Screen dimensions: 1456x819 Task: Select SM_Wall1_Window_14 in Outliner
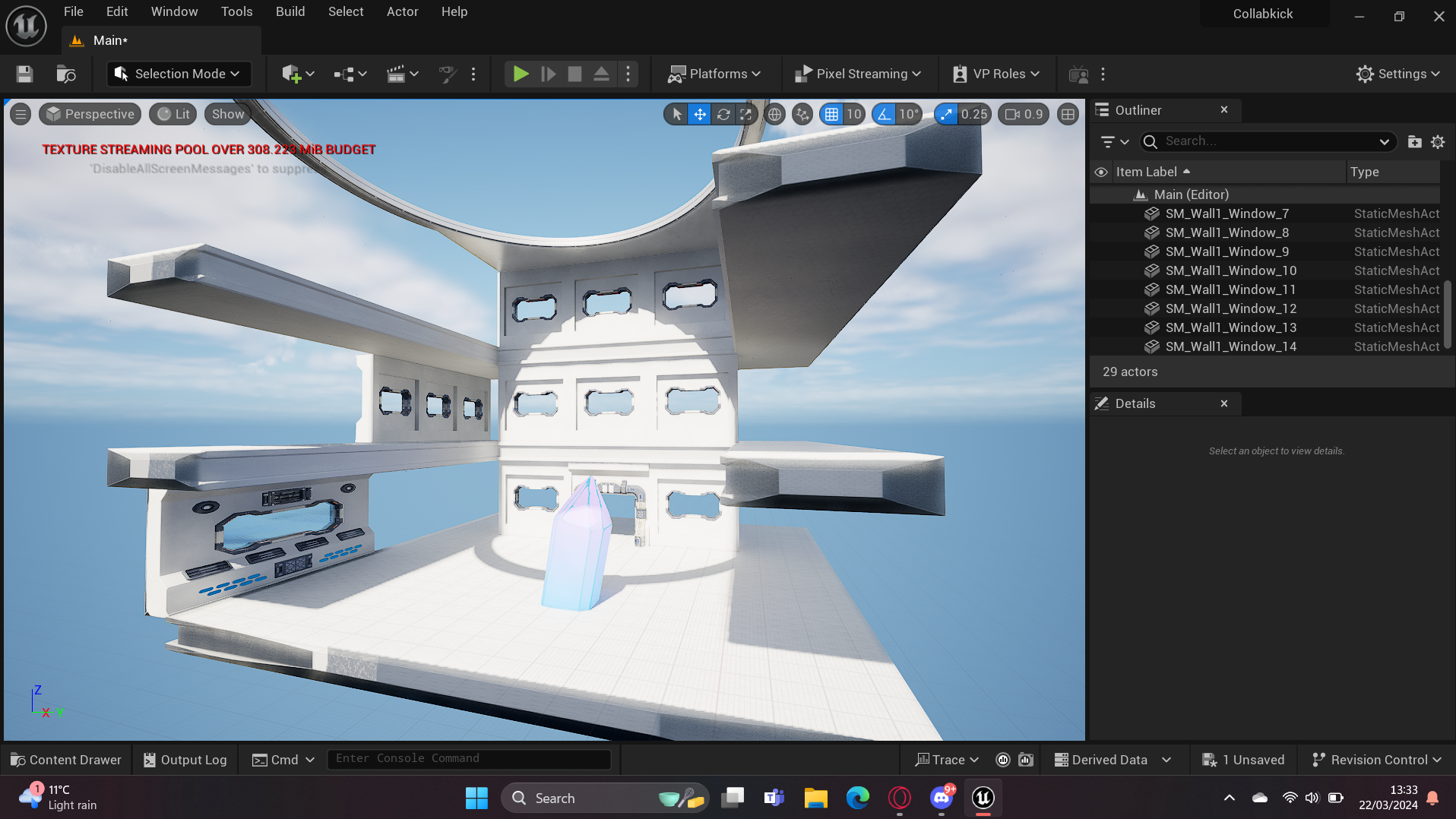[1265, 346]
